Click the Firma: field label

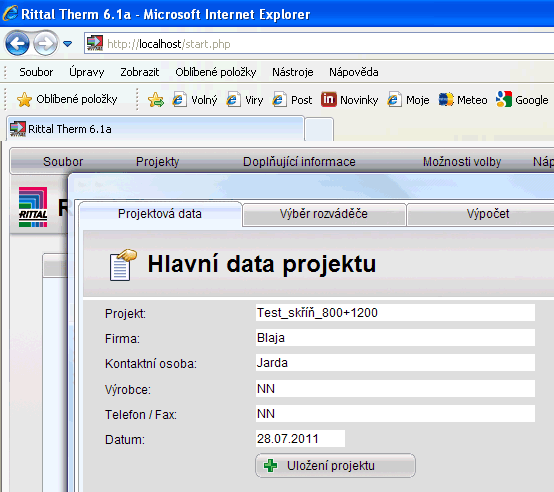122,339
